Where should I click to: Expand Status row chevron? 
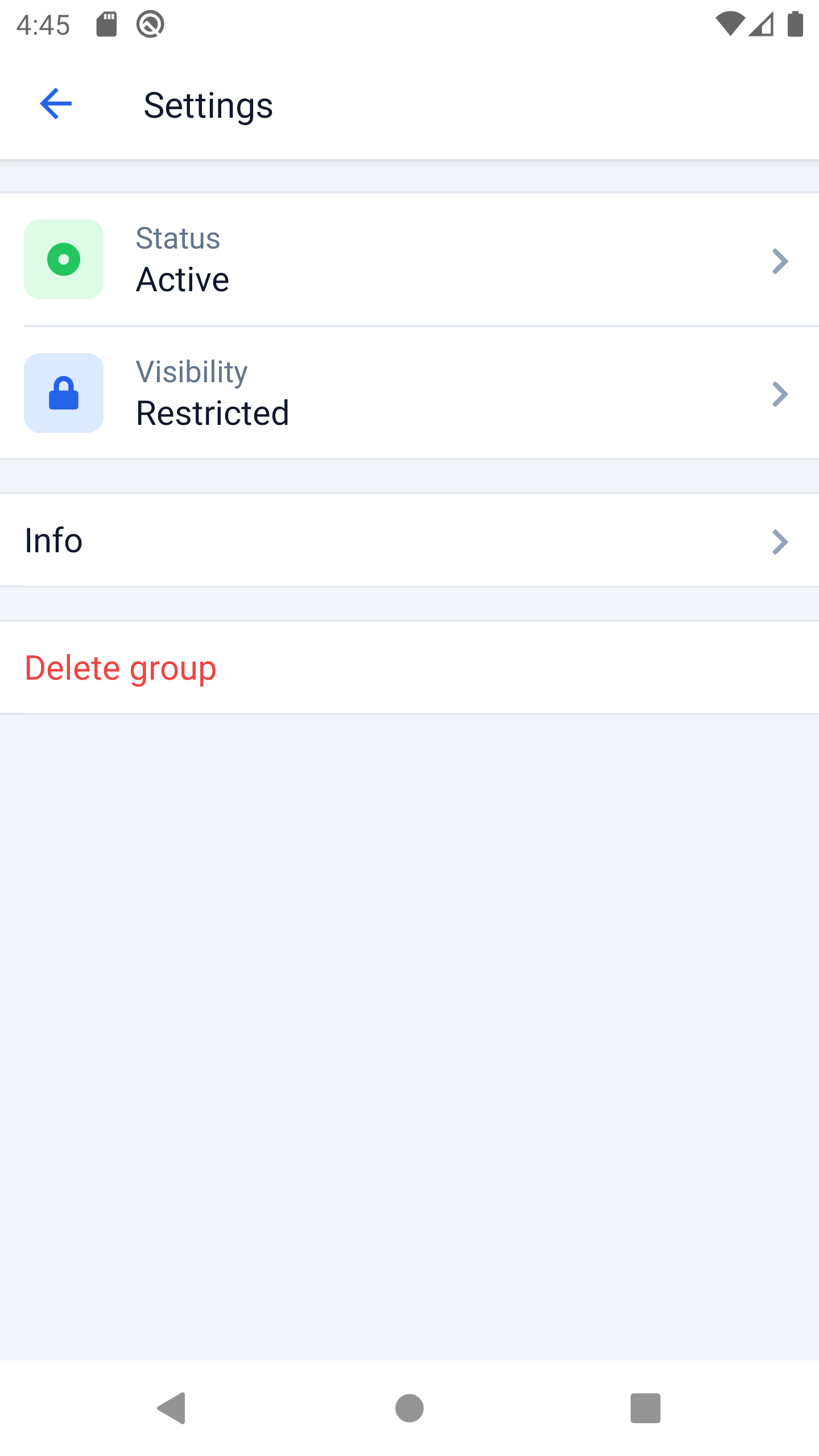(x=780, y=261)
